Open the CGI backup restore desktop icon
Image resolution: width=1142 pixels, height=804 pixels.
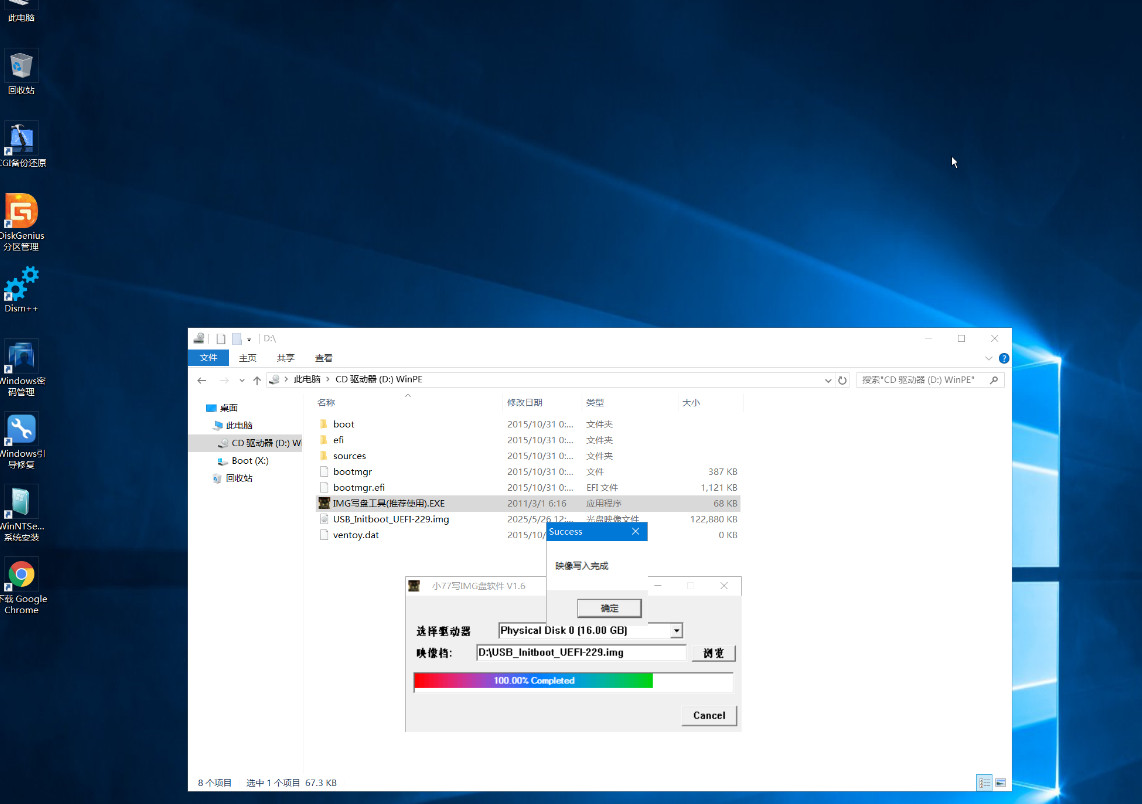pyautogui.click(x=22, y=145)
